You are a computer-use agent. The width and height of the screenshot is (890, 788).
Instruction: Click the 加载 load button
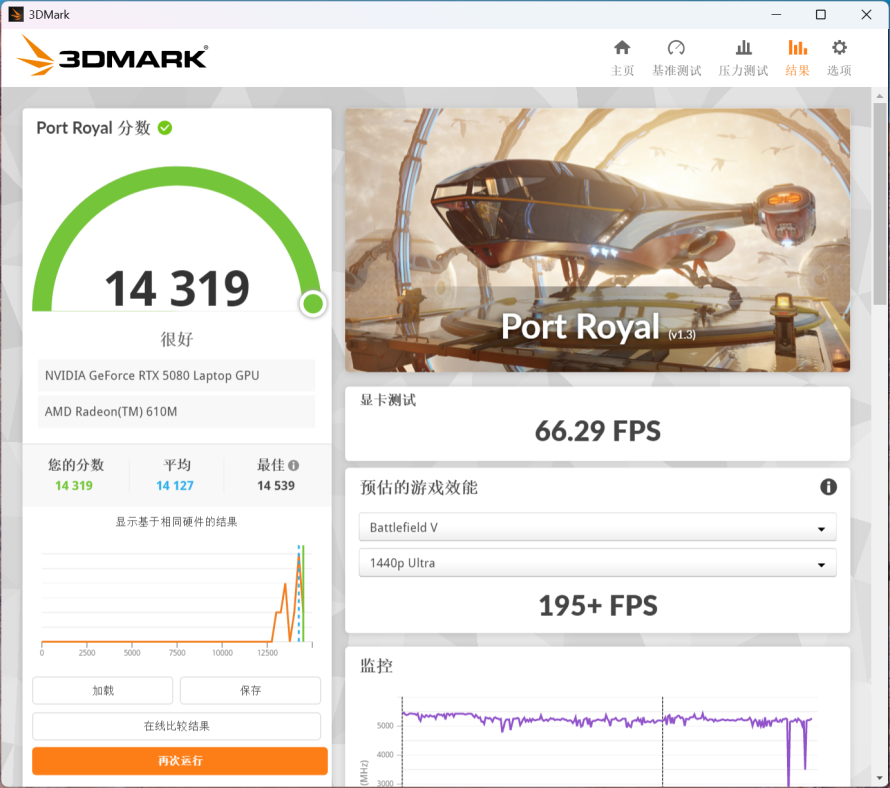coord(103,690)
